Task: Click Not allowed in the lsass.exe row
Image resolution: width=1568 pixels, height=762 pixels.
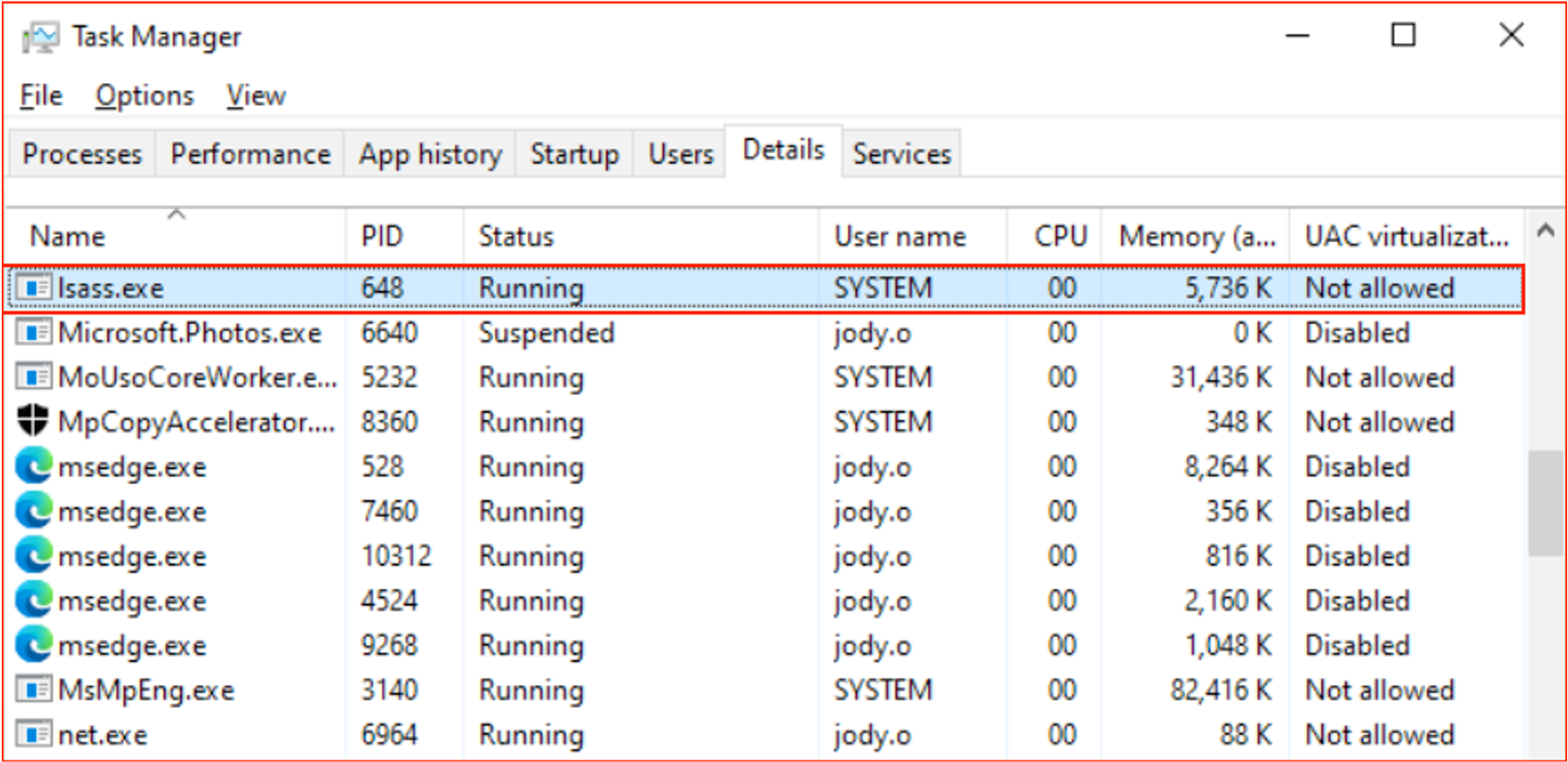Action: (1380, 287)
